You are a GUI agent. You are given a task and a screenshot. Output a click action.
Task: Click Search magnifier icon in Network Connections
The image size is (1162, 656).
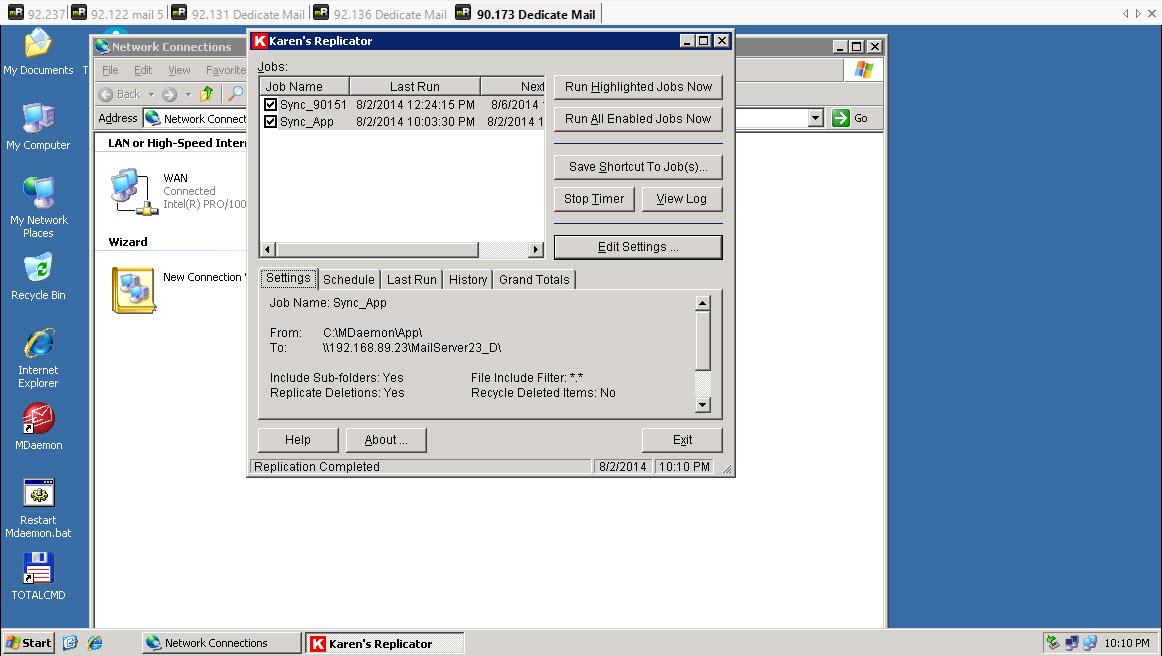[x=236, y=93]
